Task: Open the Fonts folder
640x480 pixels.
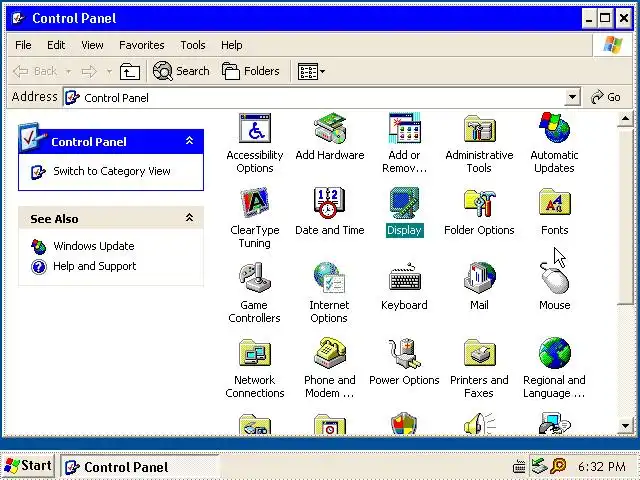Action: pos(554,211)
